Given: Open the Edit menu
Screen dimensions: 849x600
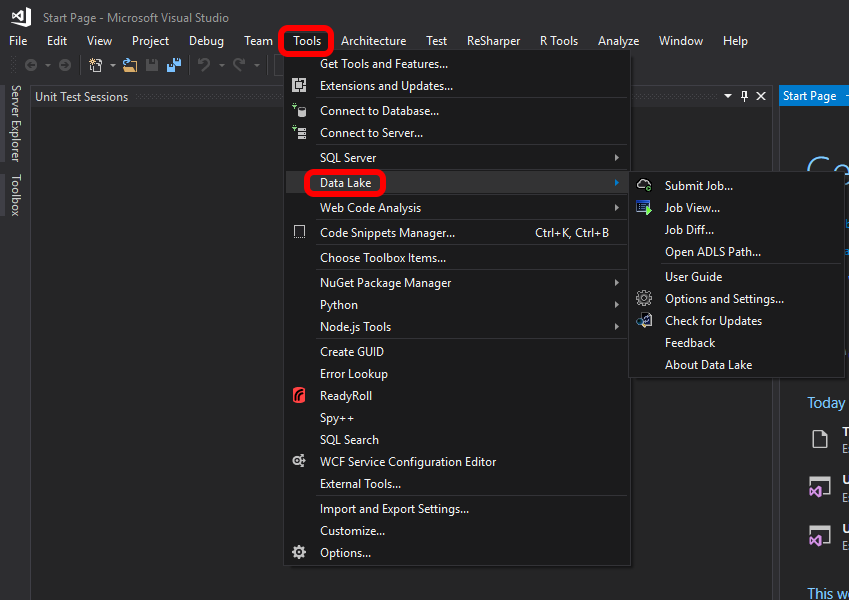Looking at the screenshot, I should point(57,41).
